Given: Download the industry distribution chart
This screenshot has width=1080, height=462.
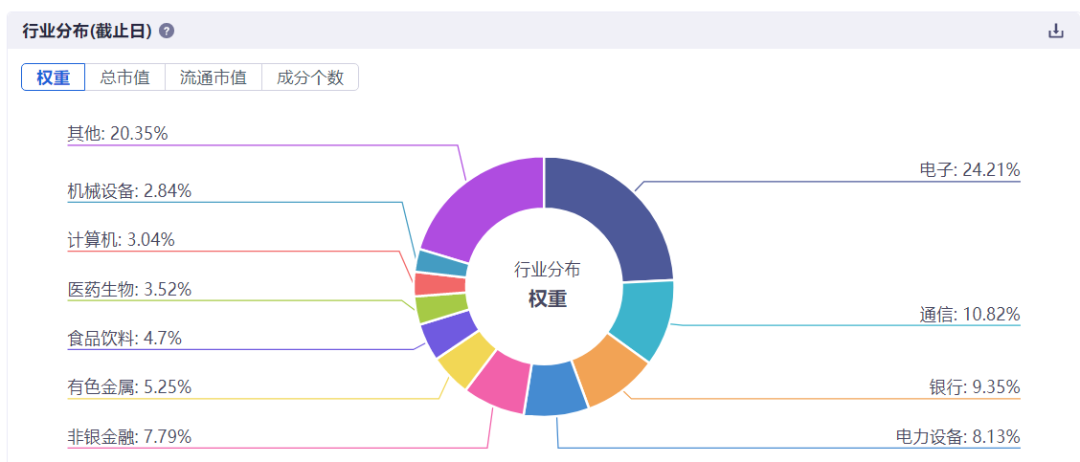Looking at the screenshot, I should 1055,31.
